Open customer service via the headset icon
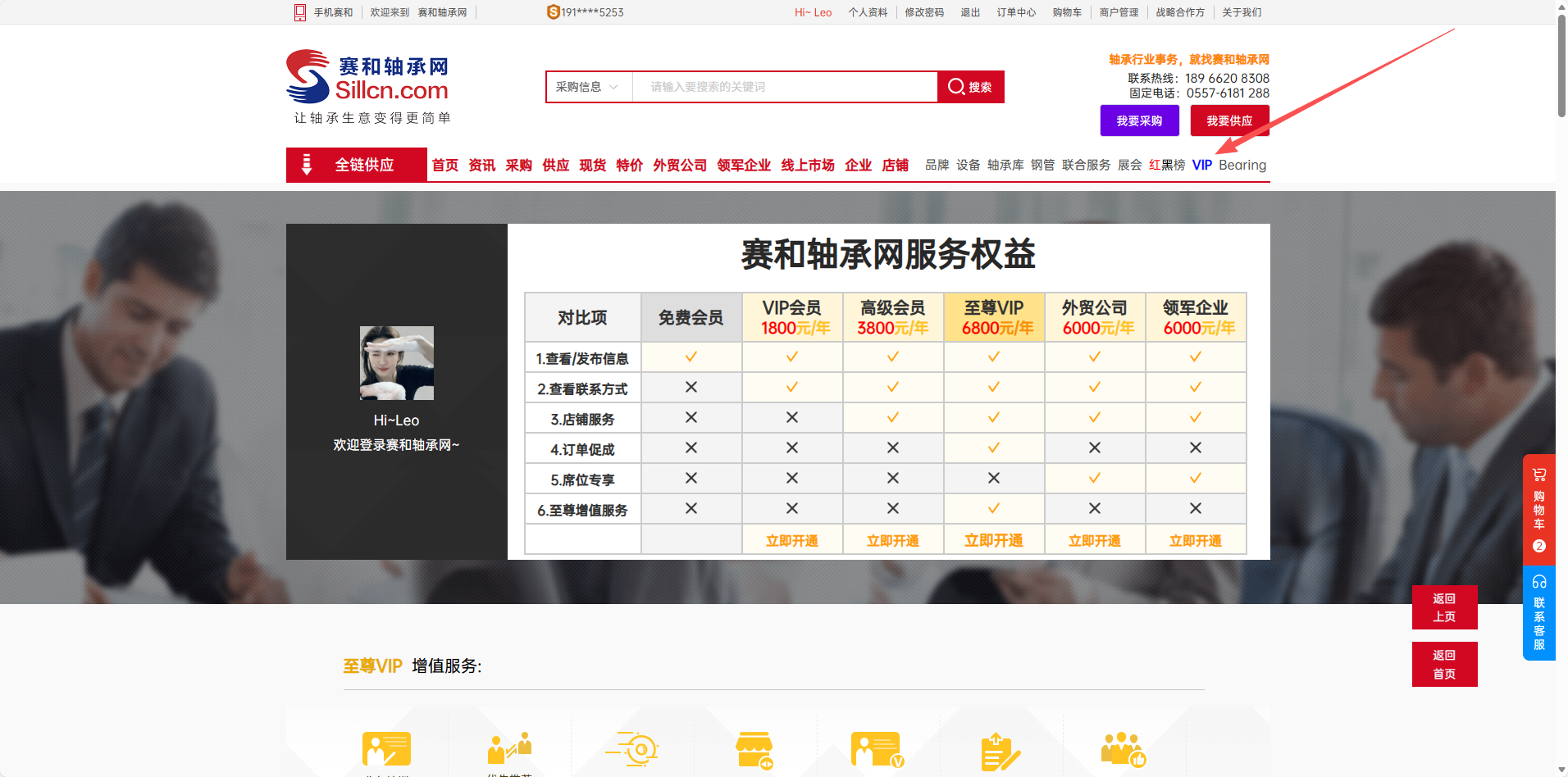 click(1538, 582)
